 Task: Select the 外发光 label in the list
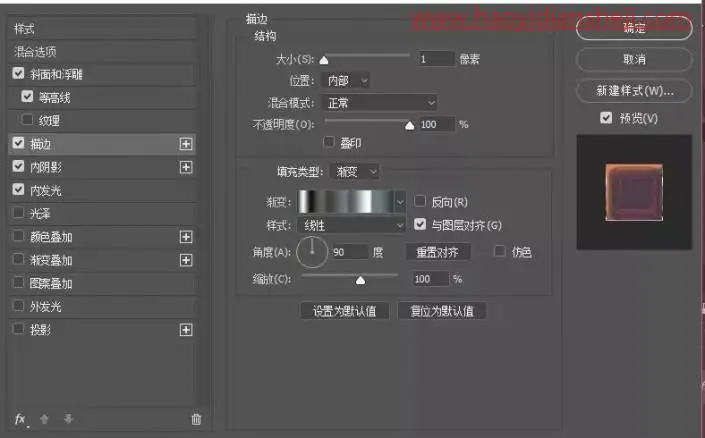(45, 307)
